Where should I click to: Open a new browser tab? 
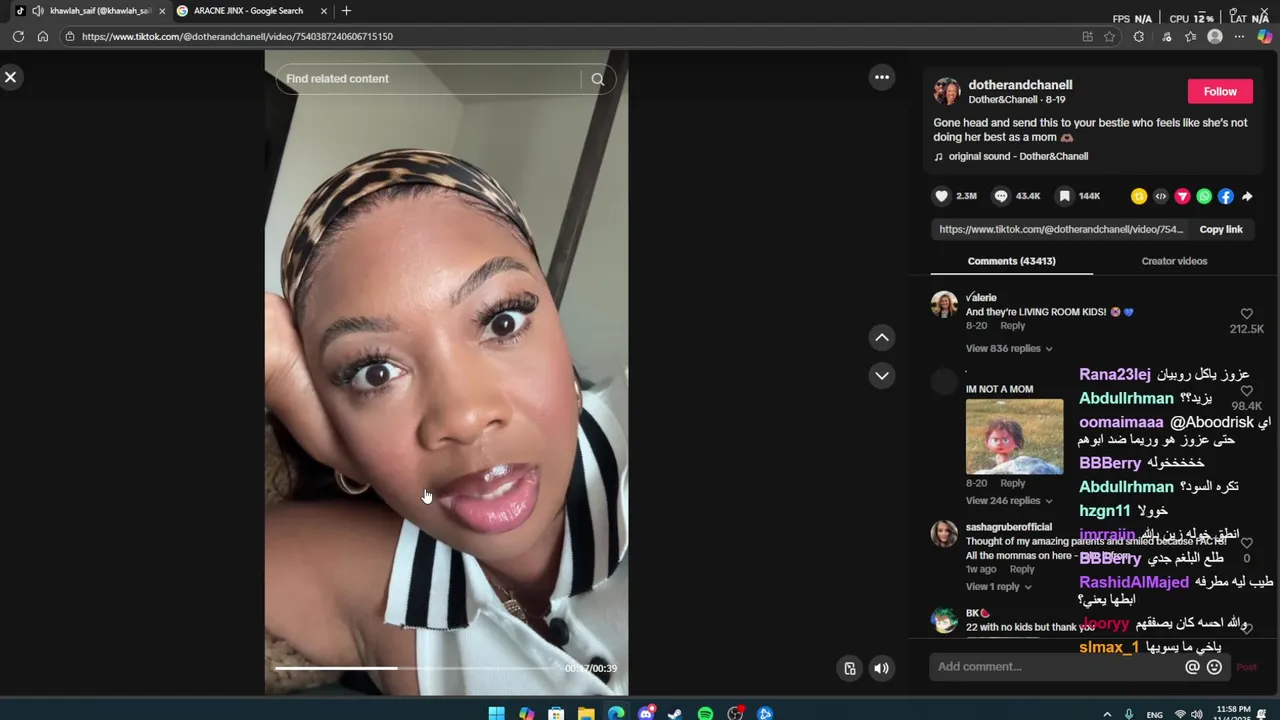346,11
